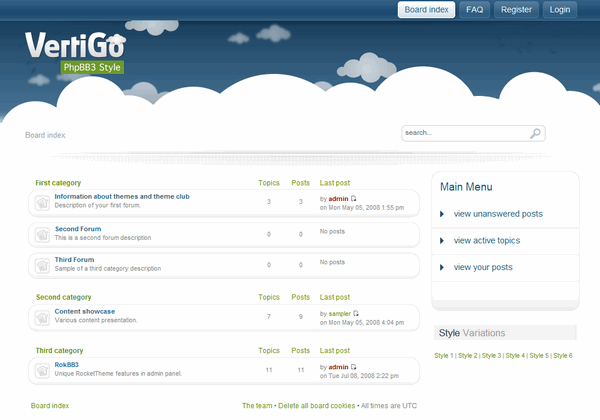Image resolution: width=600 pixels, height=420 pixels.
Task: View latest post icon in RokBB3 row
Action: pyautogui.click(x=354, y=367)
